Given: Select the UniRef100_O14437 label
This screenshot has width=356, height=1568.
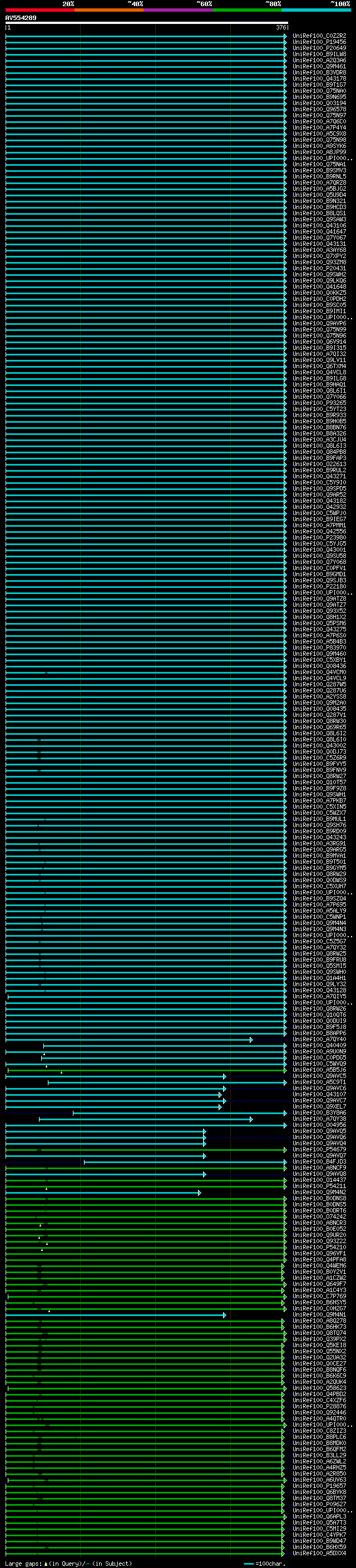Looking at the screenshot, I should 319,1180.
